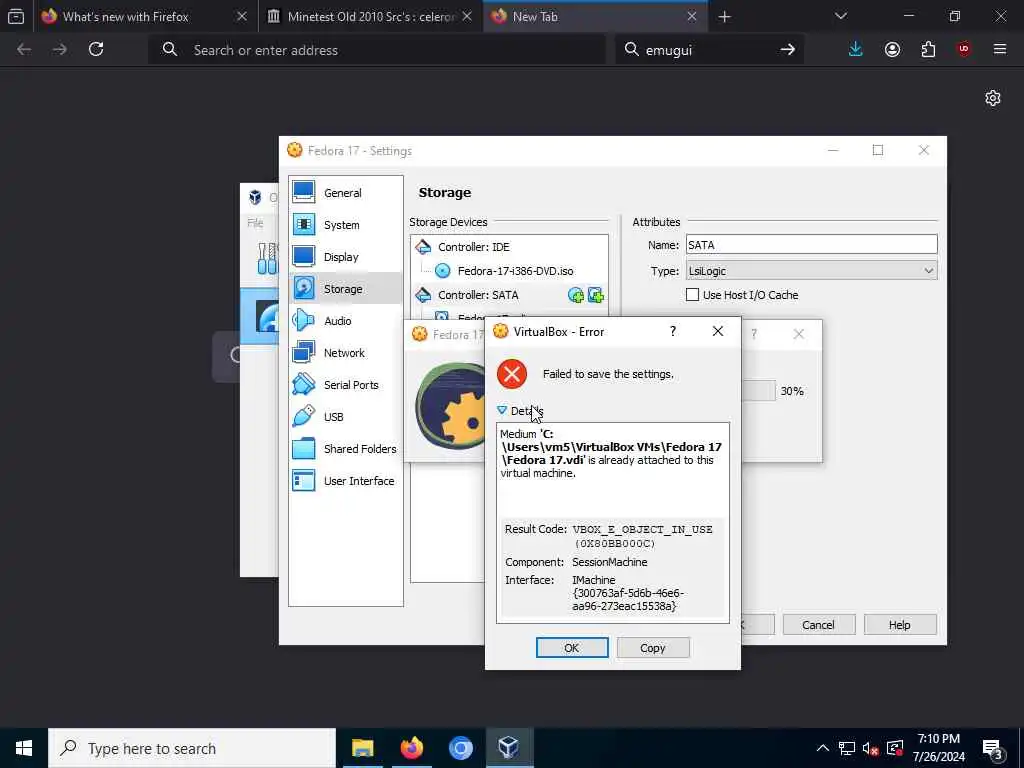This screenshot has height=768, width=1024.
Task: Click the controller Name field containing SATA
Action: tap(811, 245)
